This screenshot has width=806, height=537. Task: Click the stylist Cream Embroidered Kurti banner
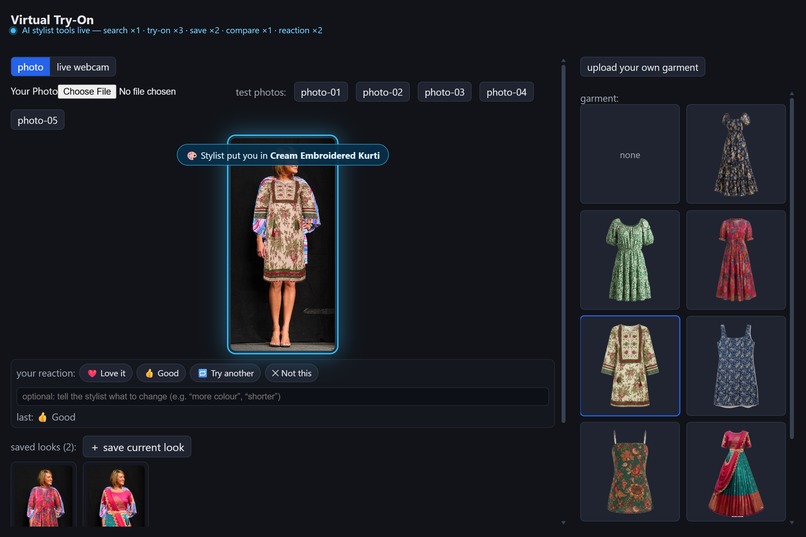[283, 155]
